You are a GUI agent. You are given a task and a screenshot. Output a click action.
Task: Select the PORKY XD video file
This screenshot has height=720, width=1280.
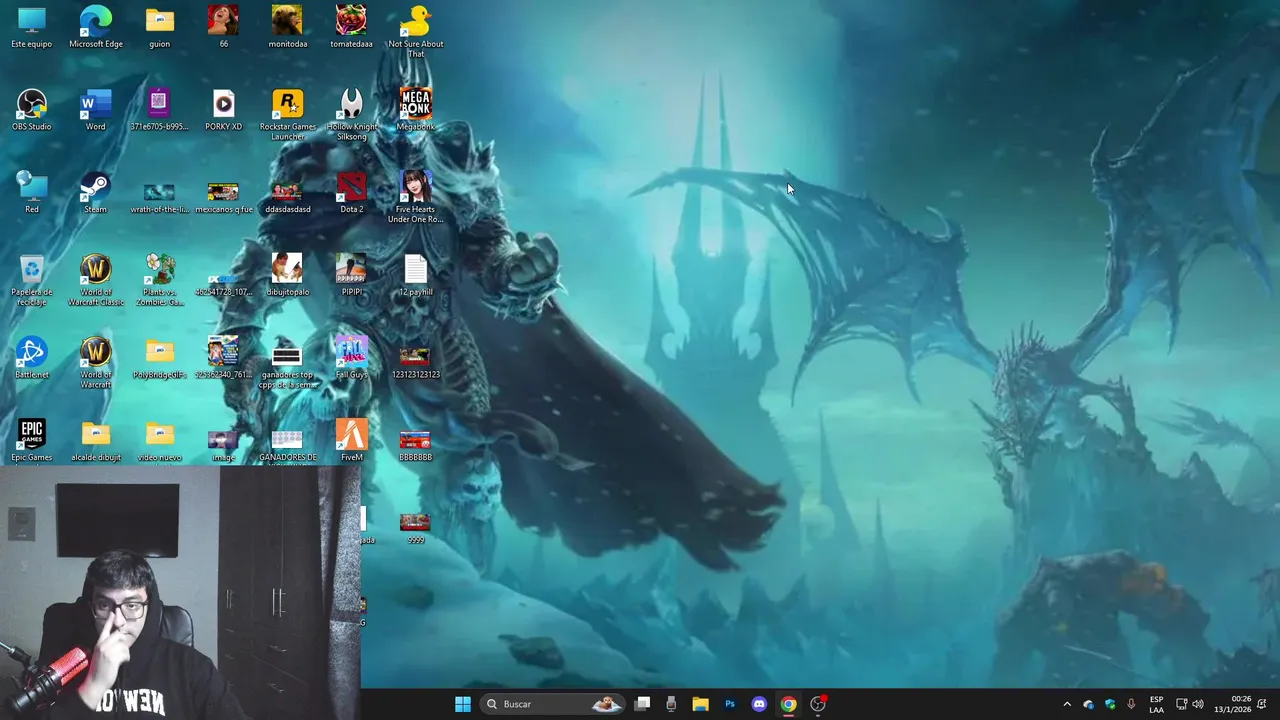[223, 110]
